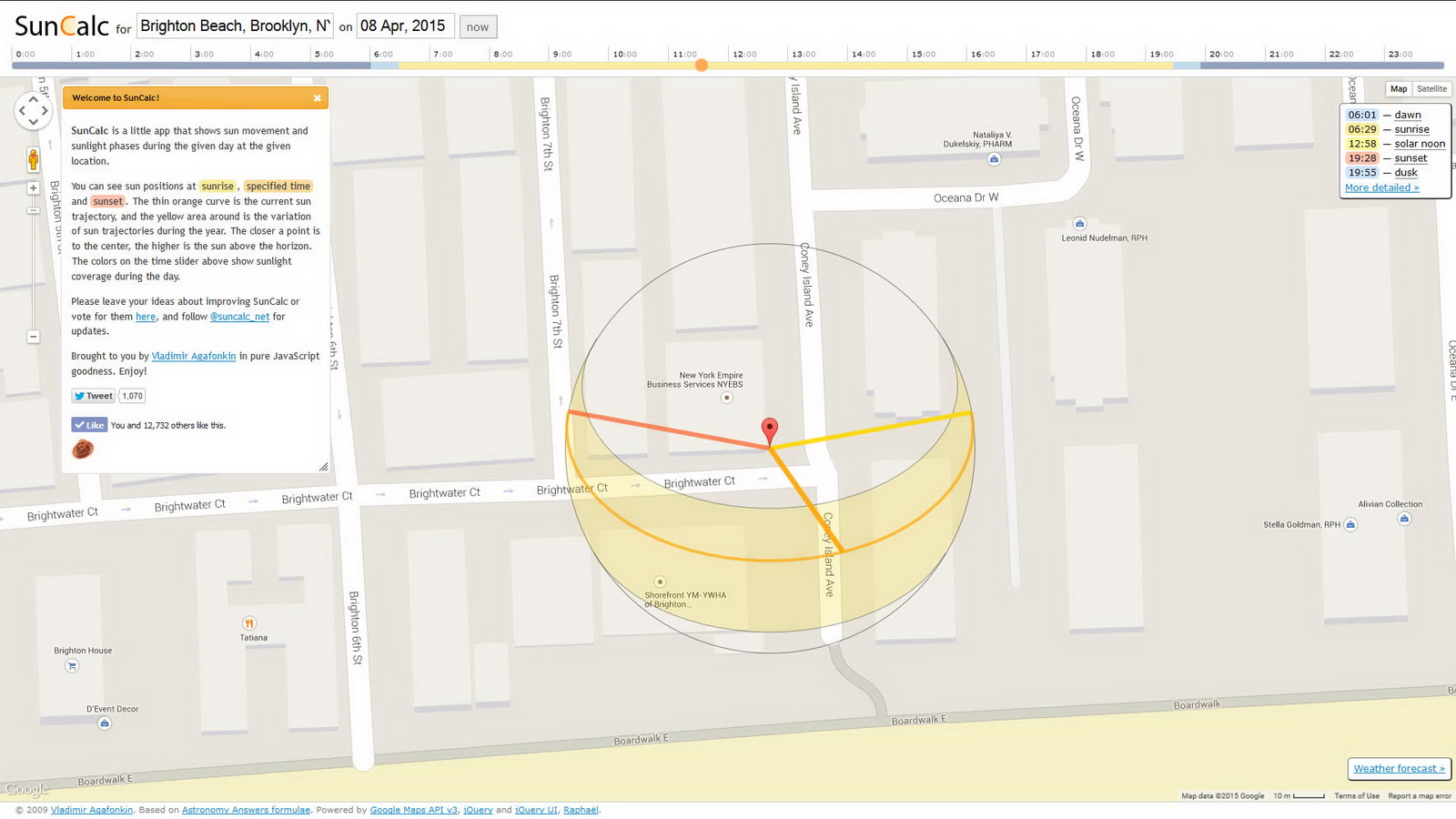The width and height of the screenshot is (1456, 819).
Task: Click the 6:00 mark on the timeline
Action: pyautogui.click(x=383, y=55)
